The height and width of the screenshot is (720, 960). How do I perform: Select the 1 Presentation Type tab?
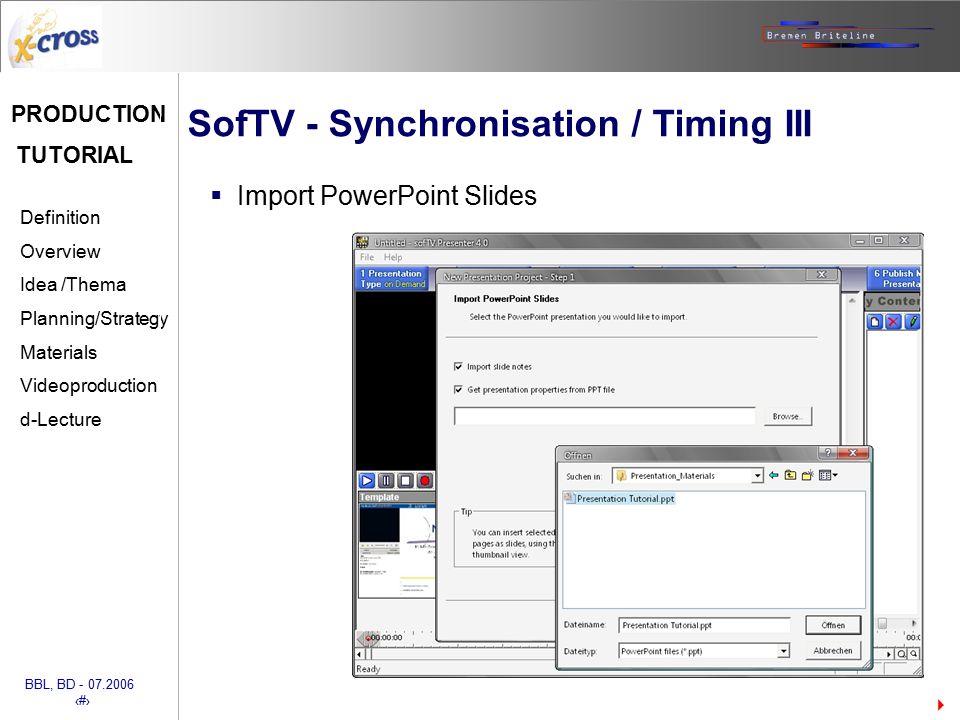point(392,278)
